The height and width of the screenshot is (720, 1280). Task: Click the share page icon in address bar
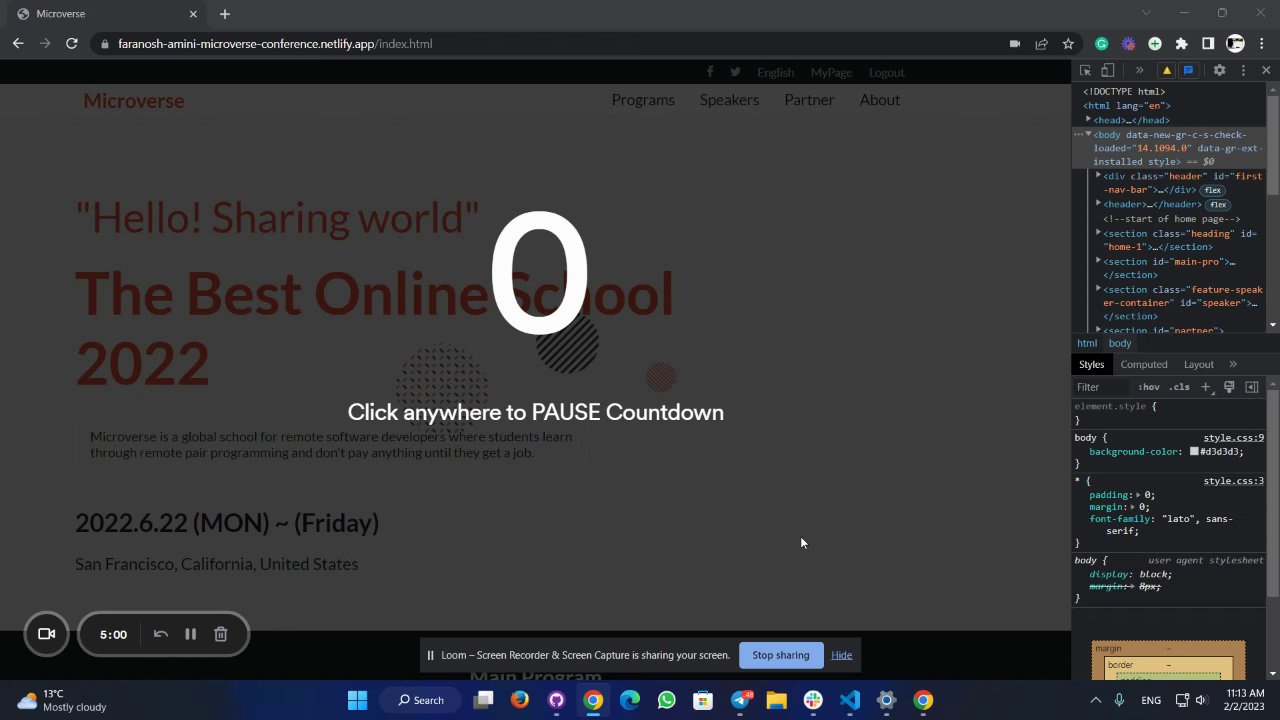tap(1041, 44)
